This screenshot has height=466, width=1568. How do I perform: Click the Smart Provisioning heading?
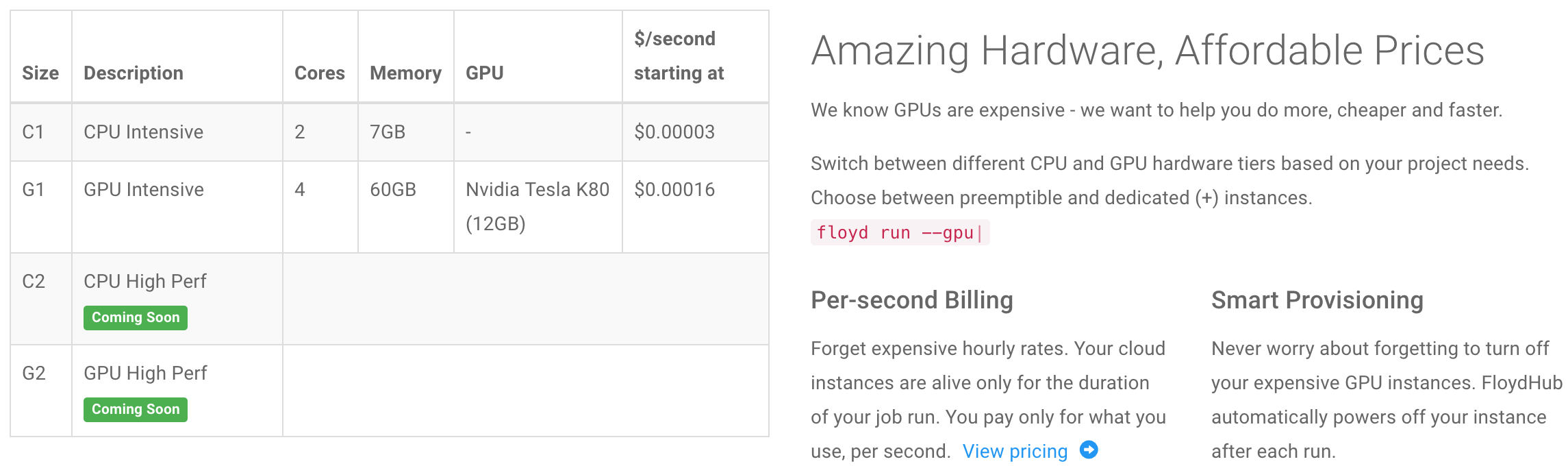pyautogui.click(x=1317, y=300)
